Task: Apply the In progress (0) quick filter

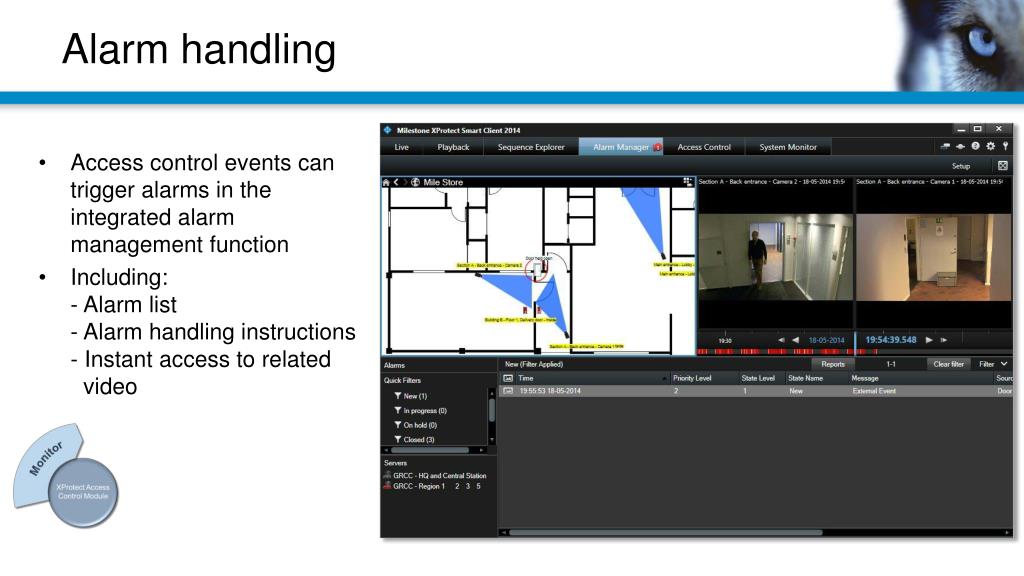Action: 421,411
